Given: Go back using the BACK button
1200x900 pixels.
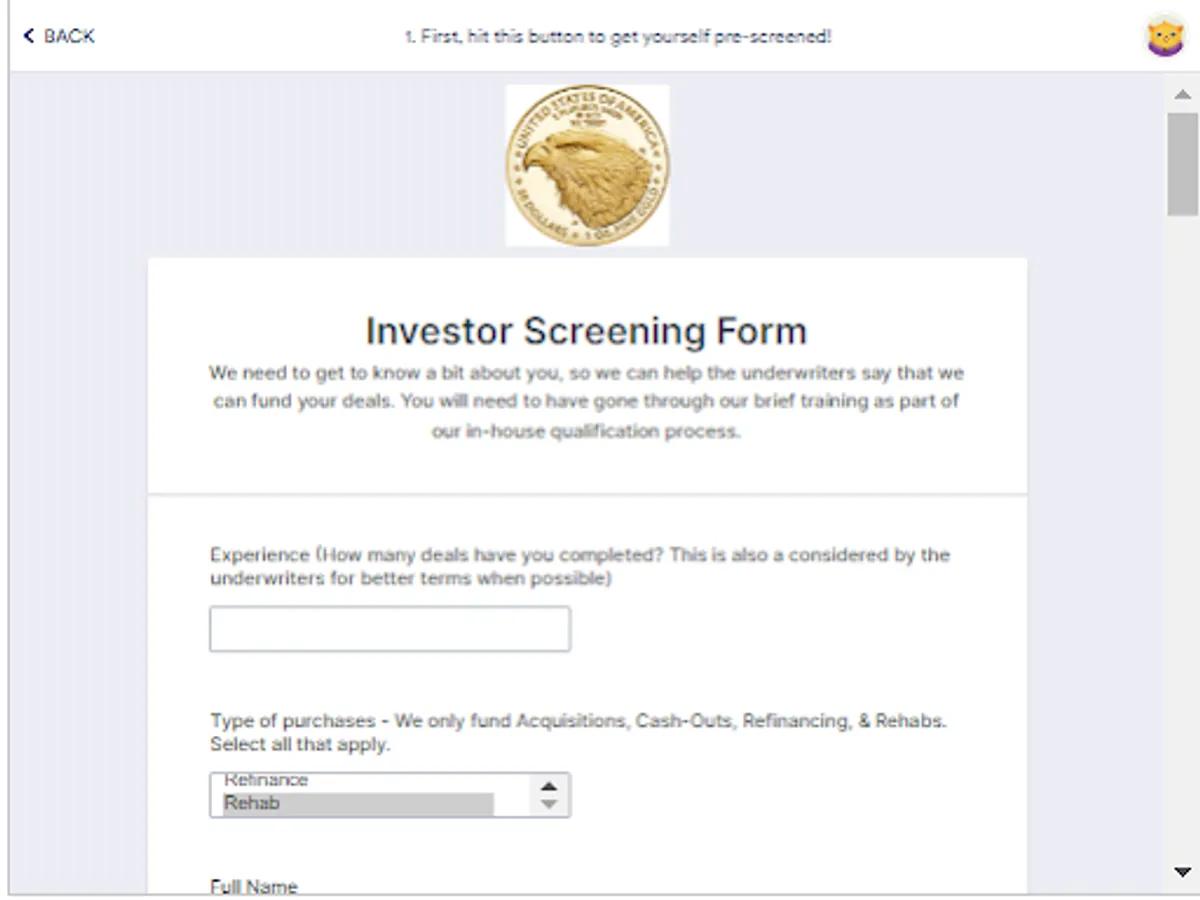Looking at the screenshot, I should point(59,36).
